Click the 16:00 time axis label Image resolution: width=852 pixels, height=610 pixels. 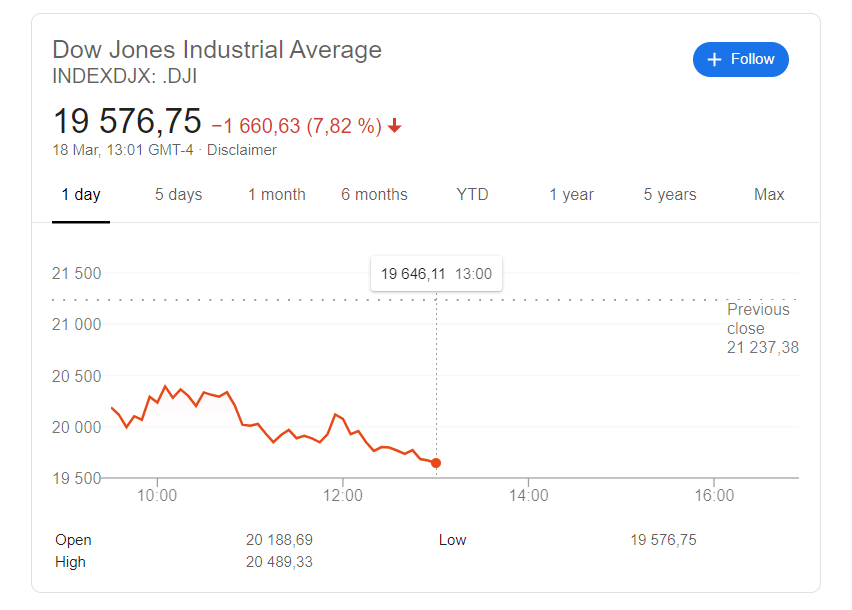(713, 495)
